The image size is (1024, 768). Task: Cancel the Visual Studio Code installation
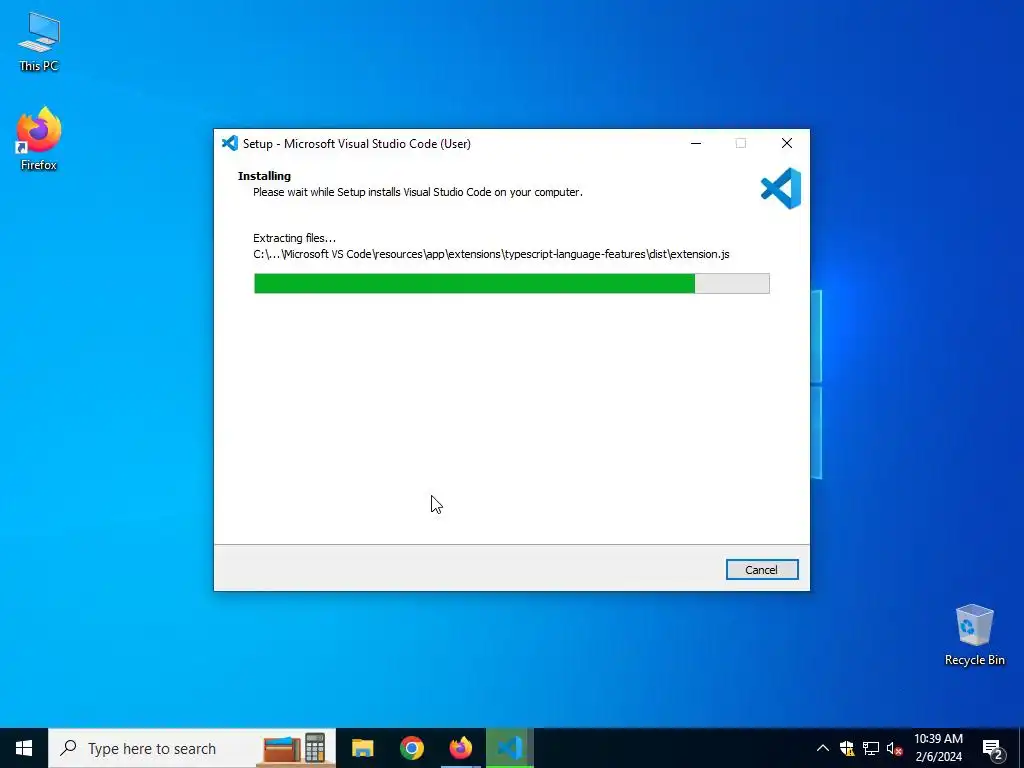click(x=761, y=569)
